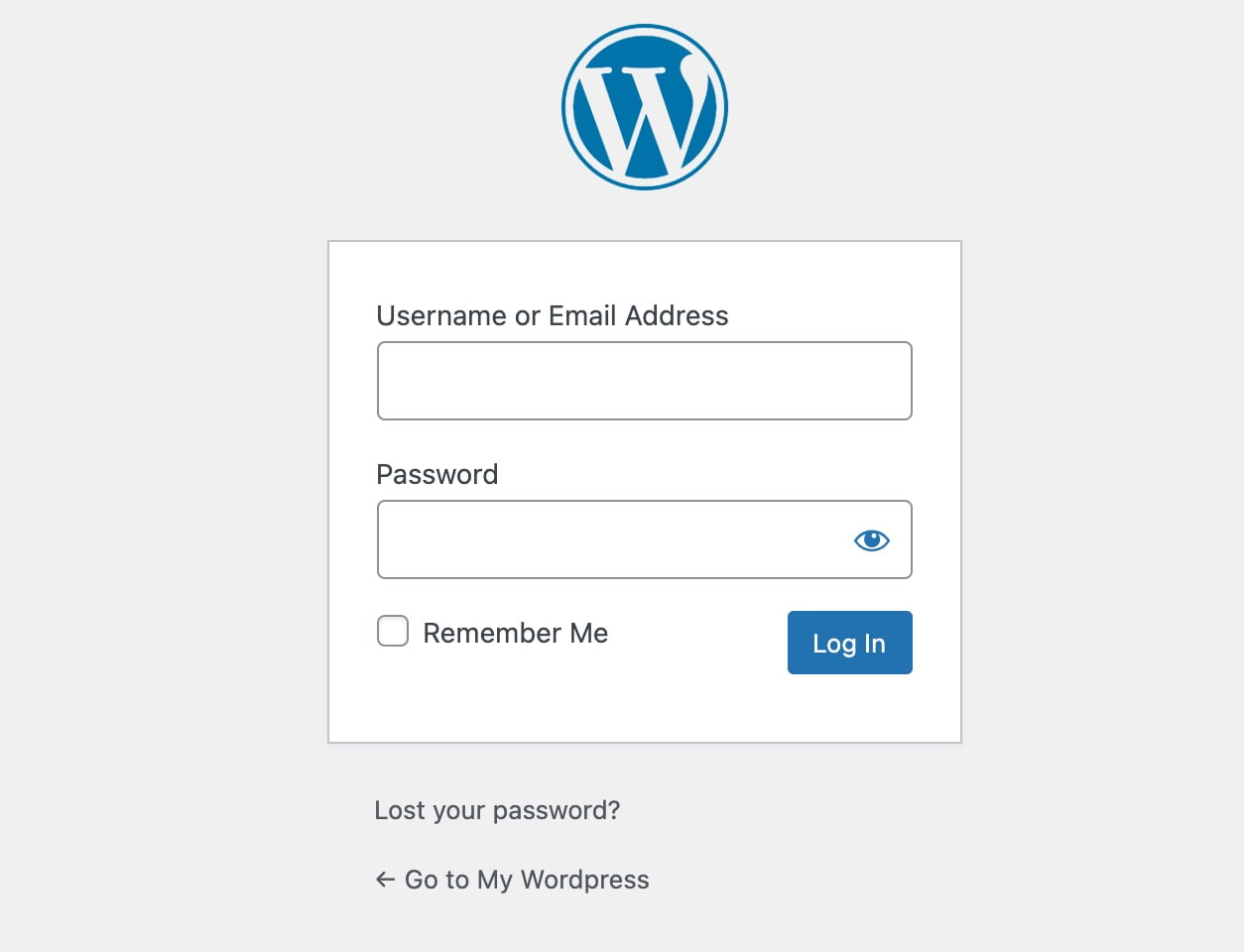Click the Username or Email Address label
This screenshot has width=1244, height=952.
(x=553, y=315)
